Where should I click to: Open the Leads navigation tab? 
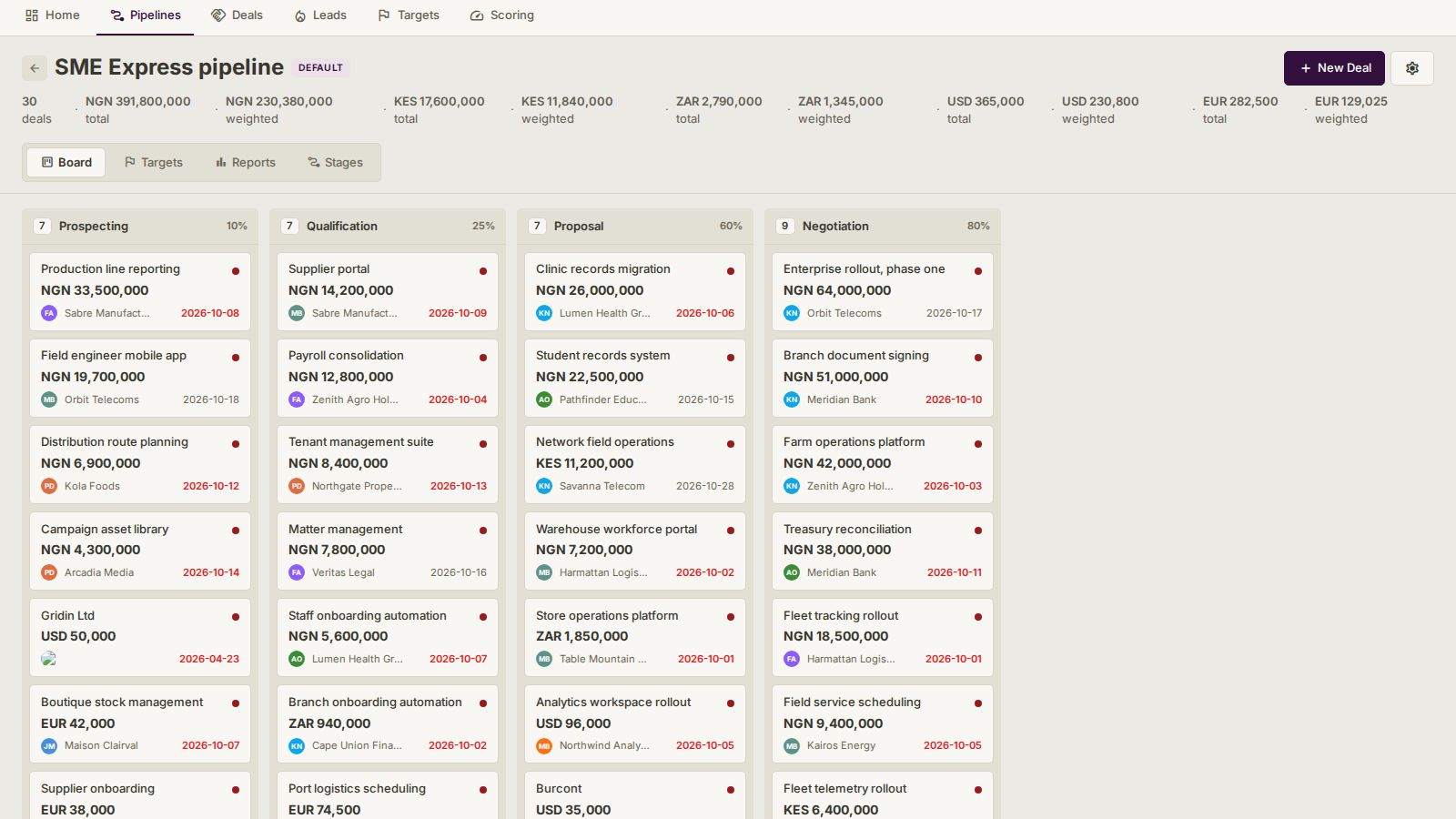(x=320, y=15)
